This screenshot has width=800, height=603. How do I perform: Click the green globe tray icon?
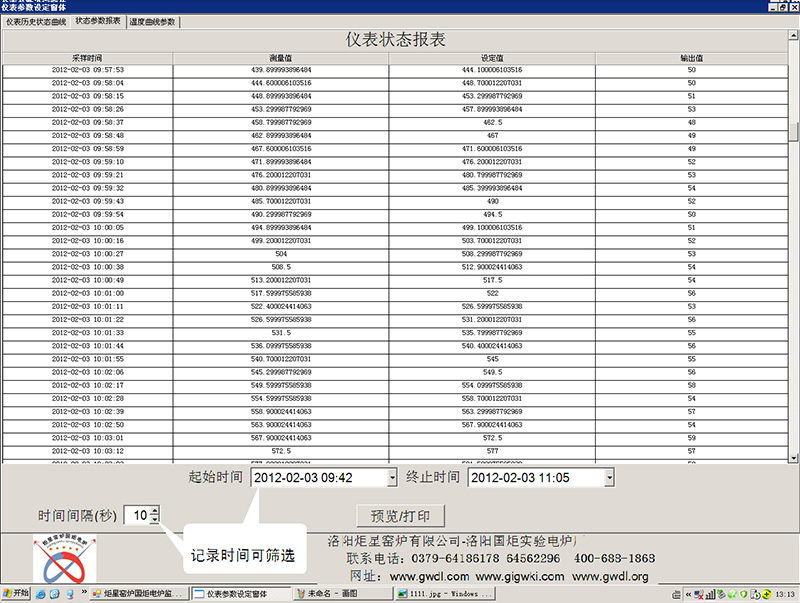732,593
